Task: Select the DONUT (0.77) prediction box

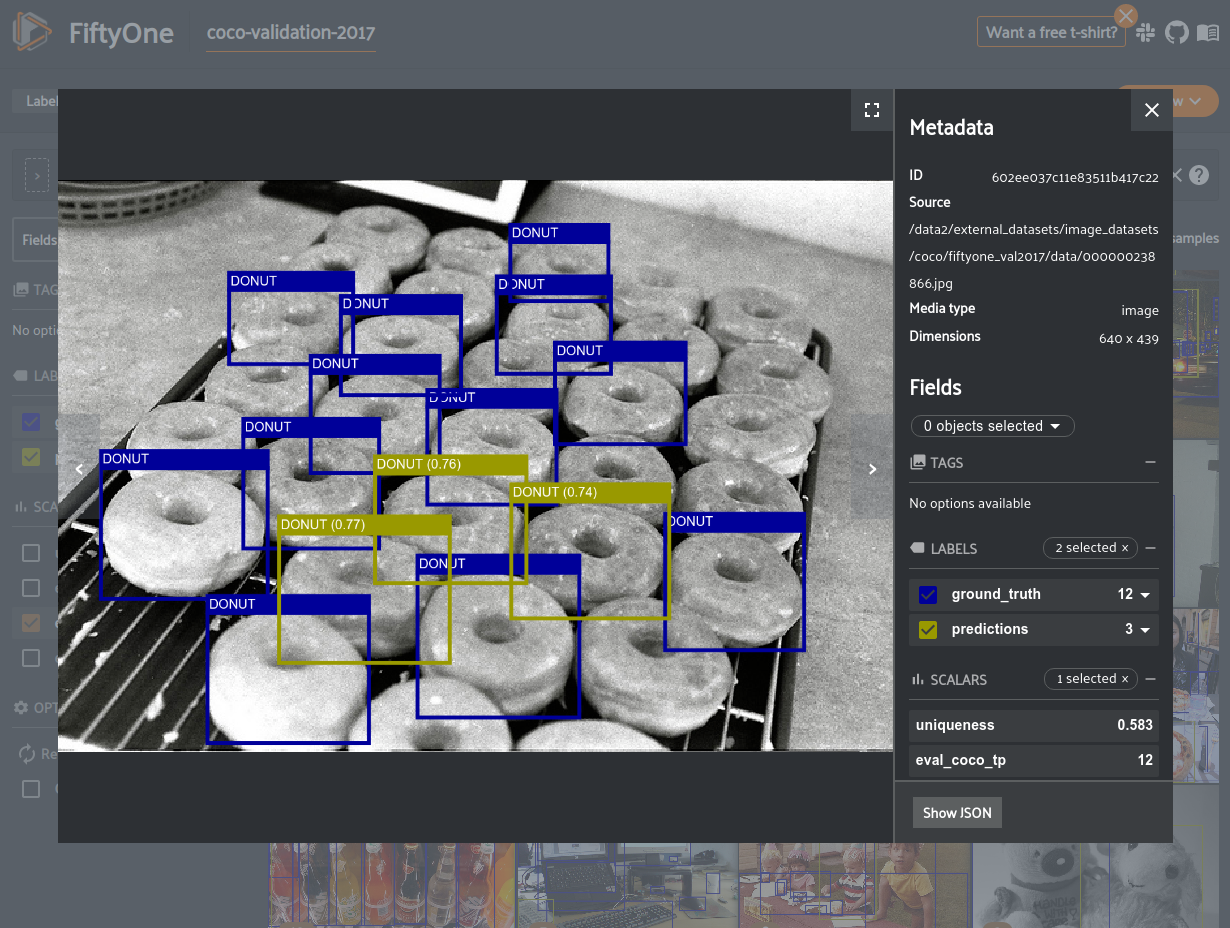Action: 322,525
